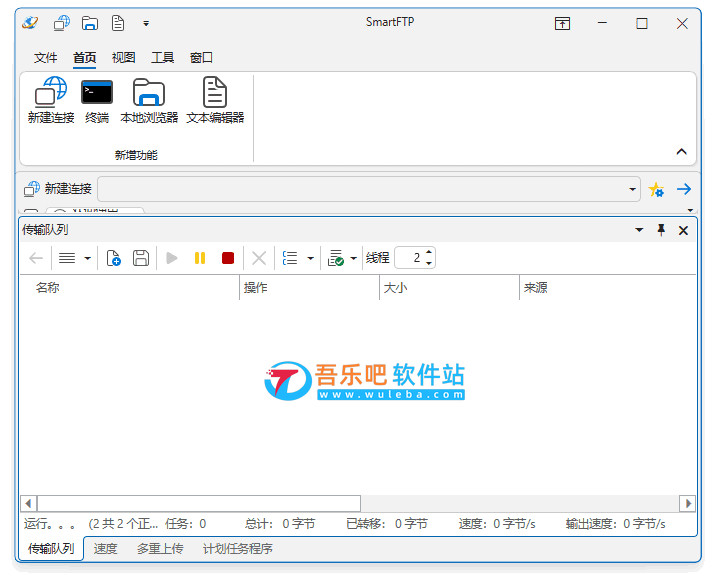Switch to the 速度 bottom tab
The height and width of the screenshot is (584, 716).
105,548
